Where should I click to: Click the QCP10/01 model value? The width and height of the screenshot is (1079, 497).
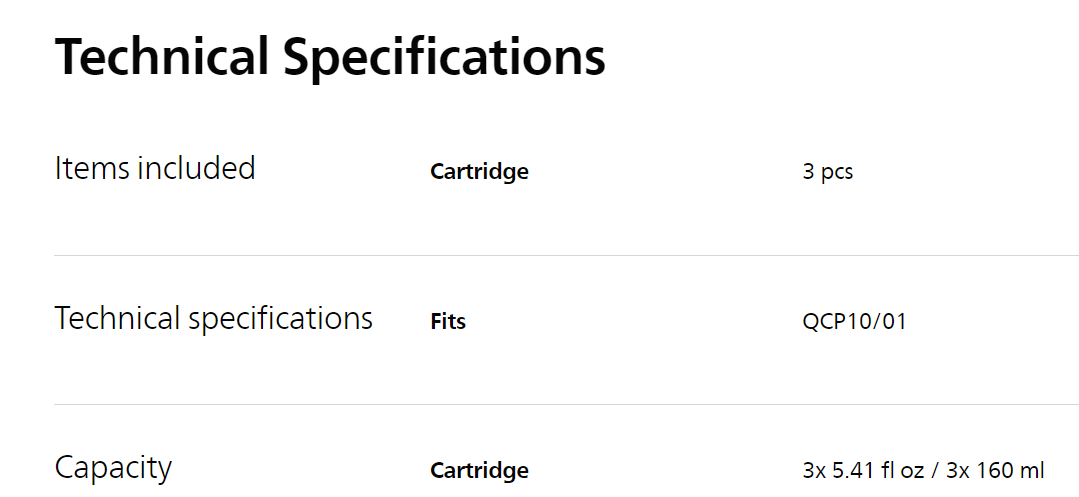854,322
